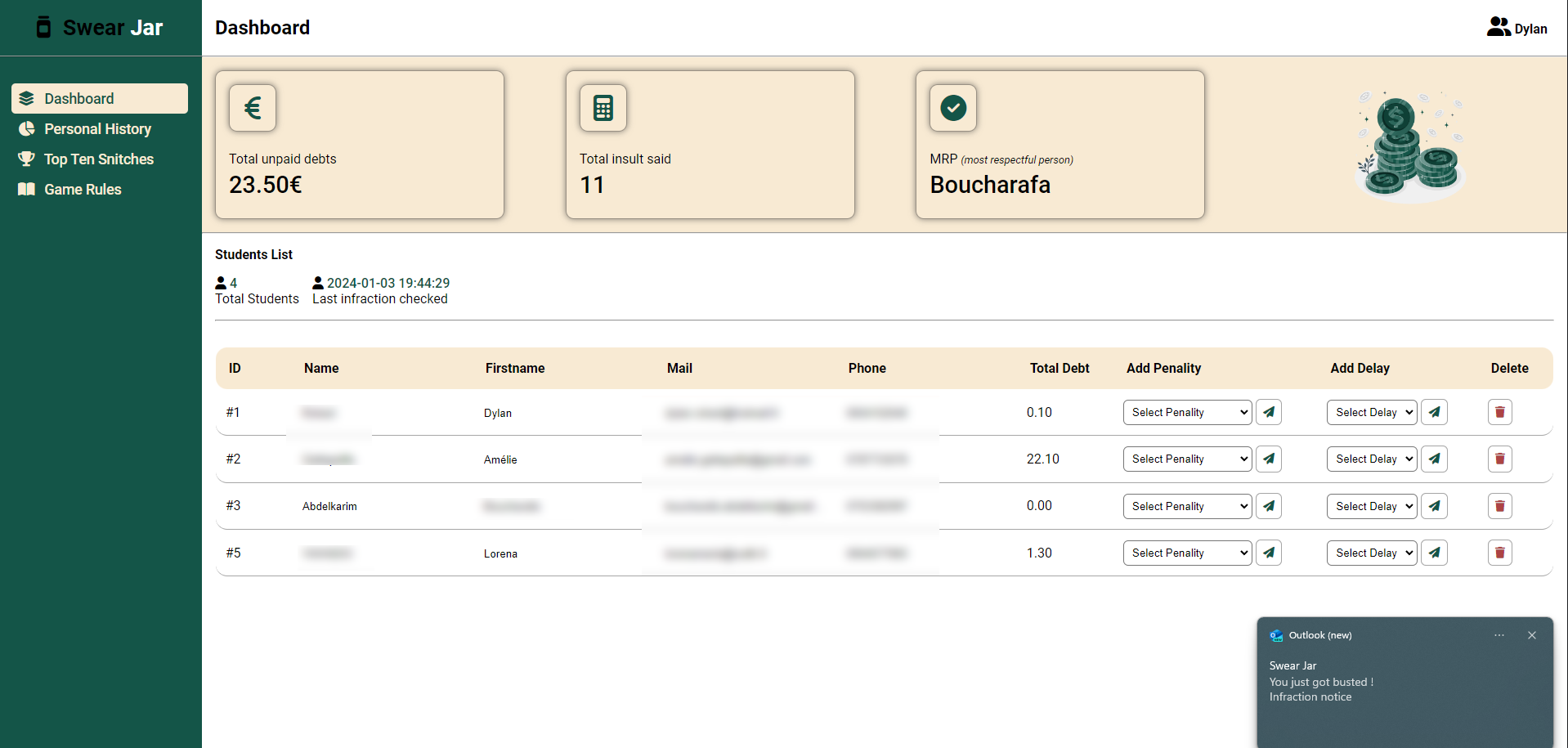This screenshot has height=748, width=1568.
Task: Open Top Ten Snitches in sidebar
Action: [98, 159]
